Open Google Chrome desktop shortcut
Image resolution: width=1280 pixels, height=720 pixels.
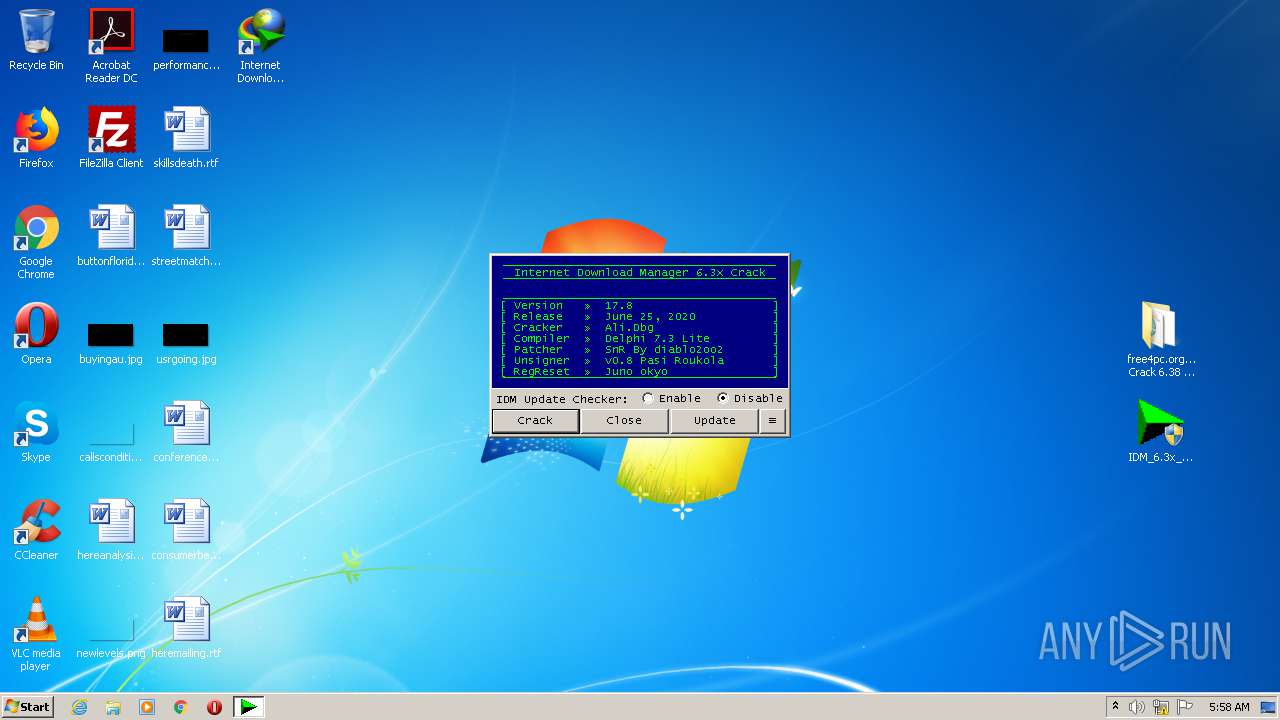36,243
